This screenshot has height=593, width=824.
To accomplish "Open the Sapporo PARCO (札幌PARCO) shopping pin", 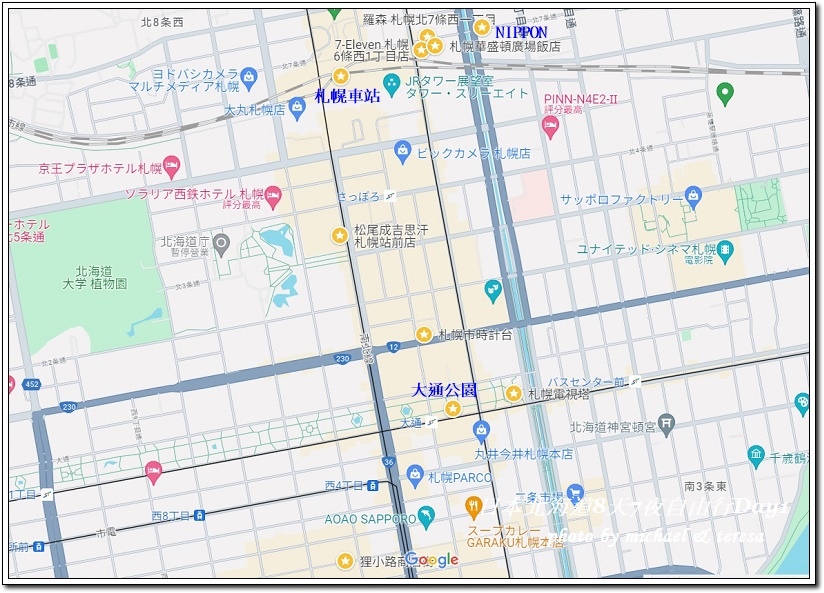I will click(x=415, y=476).
